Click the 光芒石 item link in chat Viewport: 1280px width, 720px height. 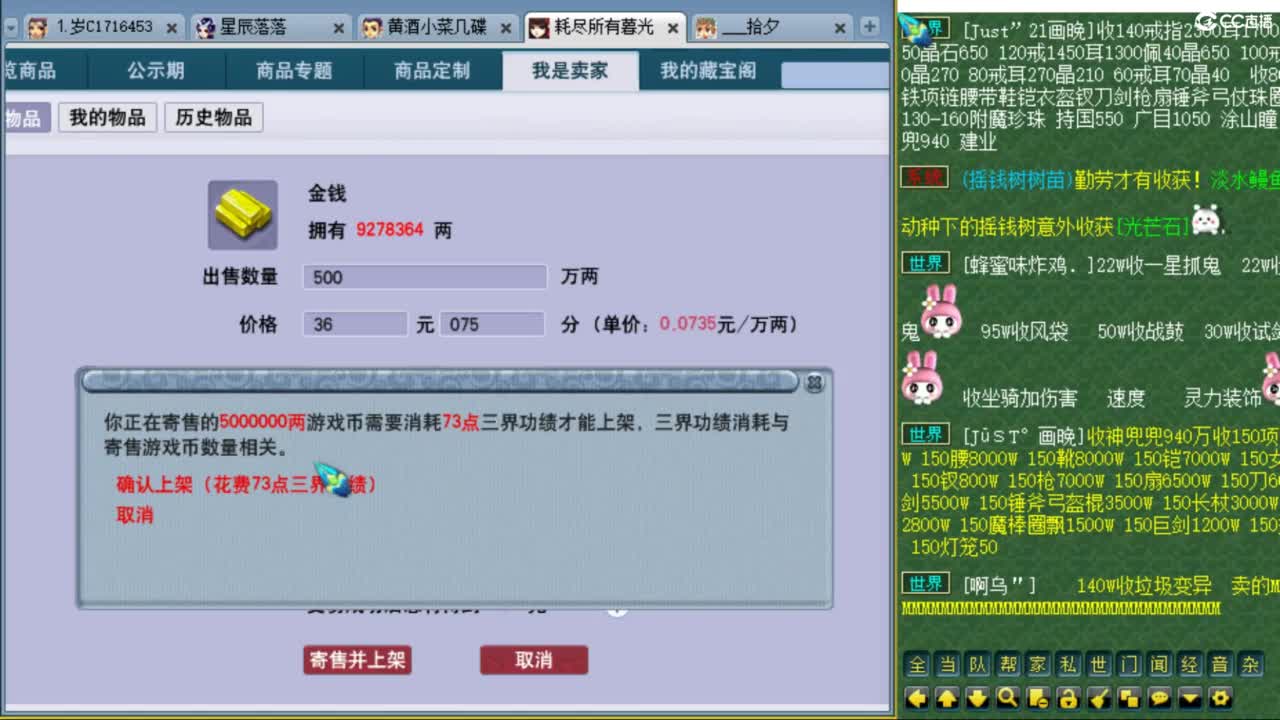(x=1152, y=227)
